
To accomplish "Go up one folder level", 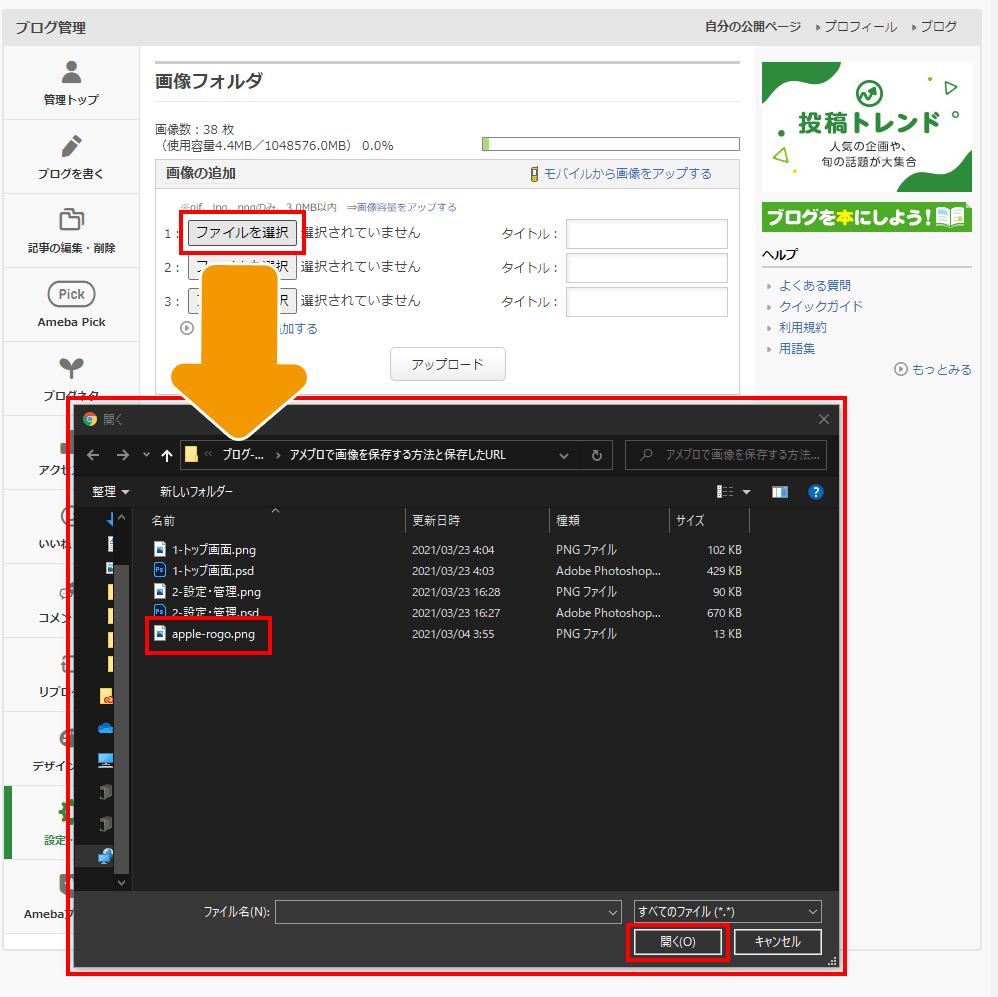I will (167, 455).
